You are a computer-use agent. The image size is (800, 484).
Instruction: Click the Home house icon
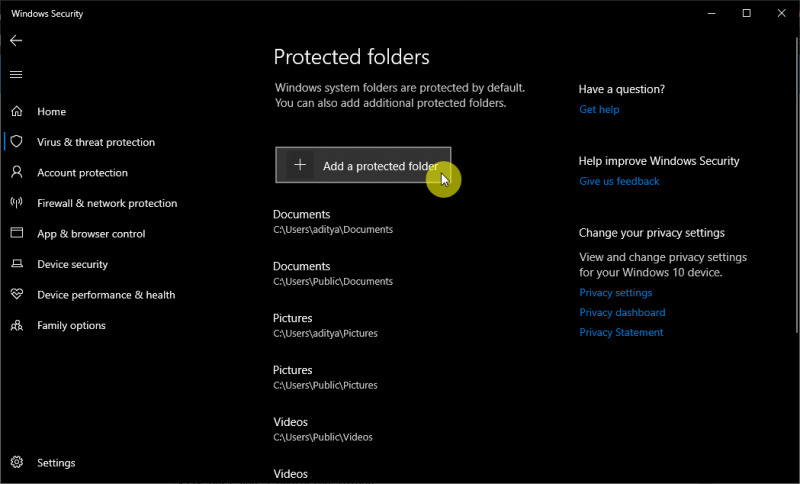coord(17,111)
